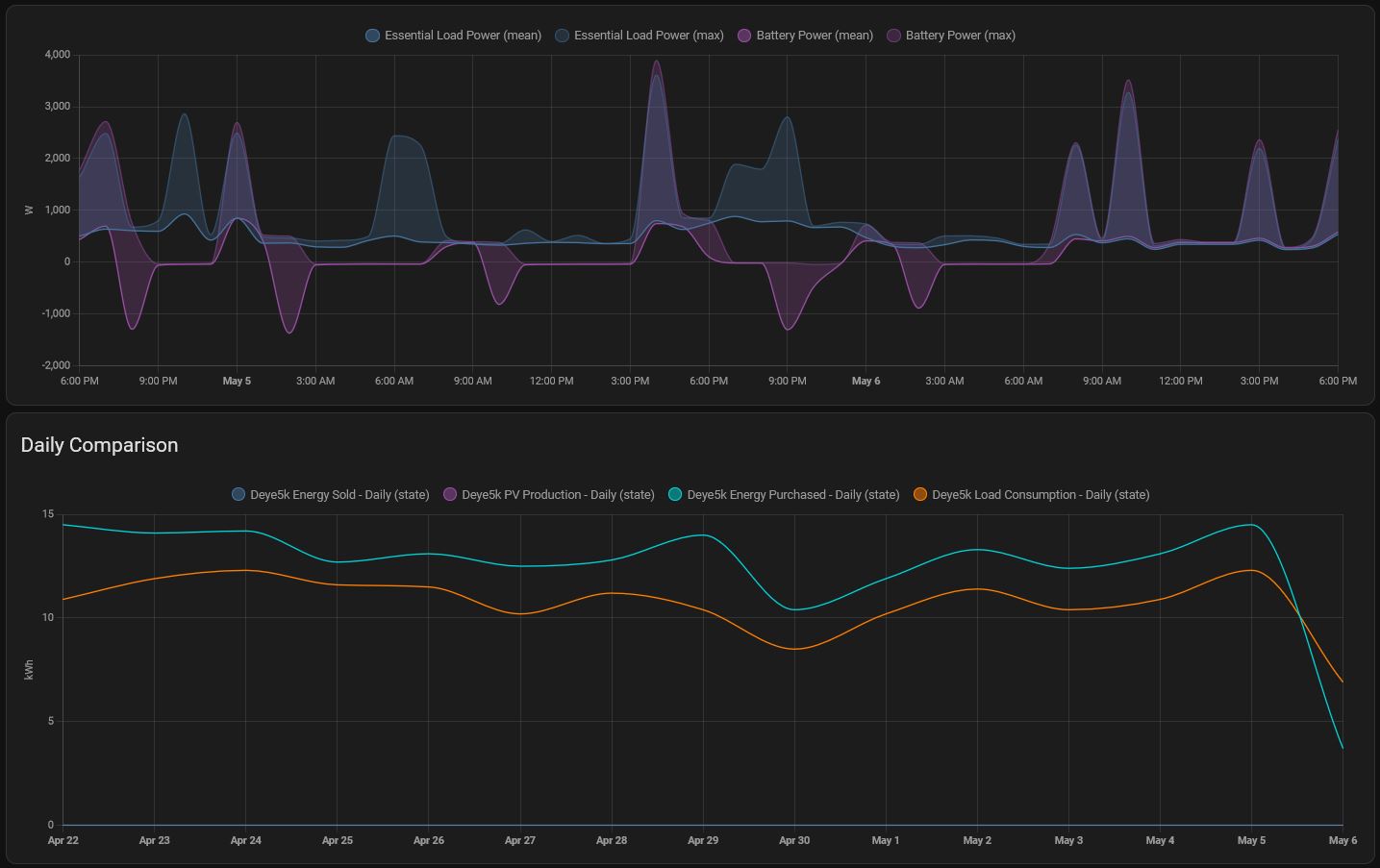Click the -2,000 value on the W axis
This screenshot has width=1380, height=868.
coord(56,365)
